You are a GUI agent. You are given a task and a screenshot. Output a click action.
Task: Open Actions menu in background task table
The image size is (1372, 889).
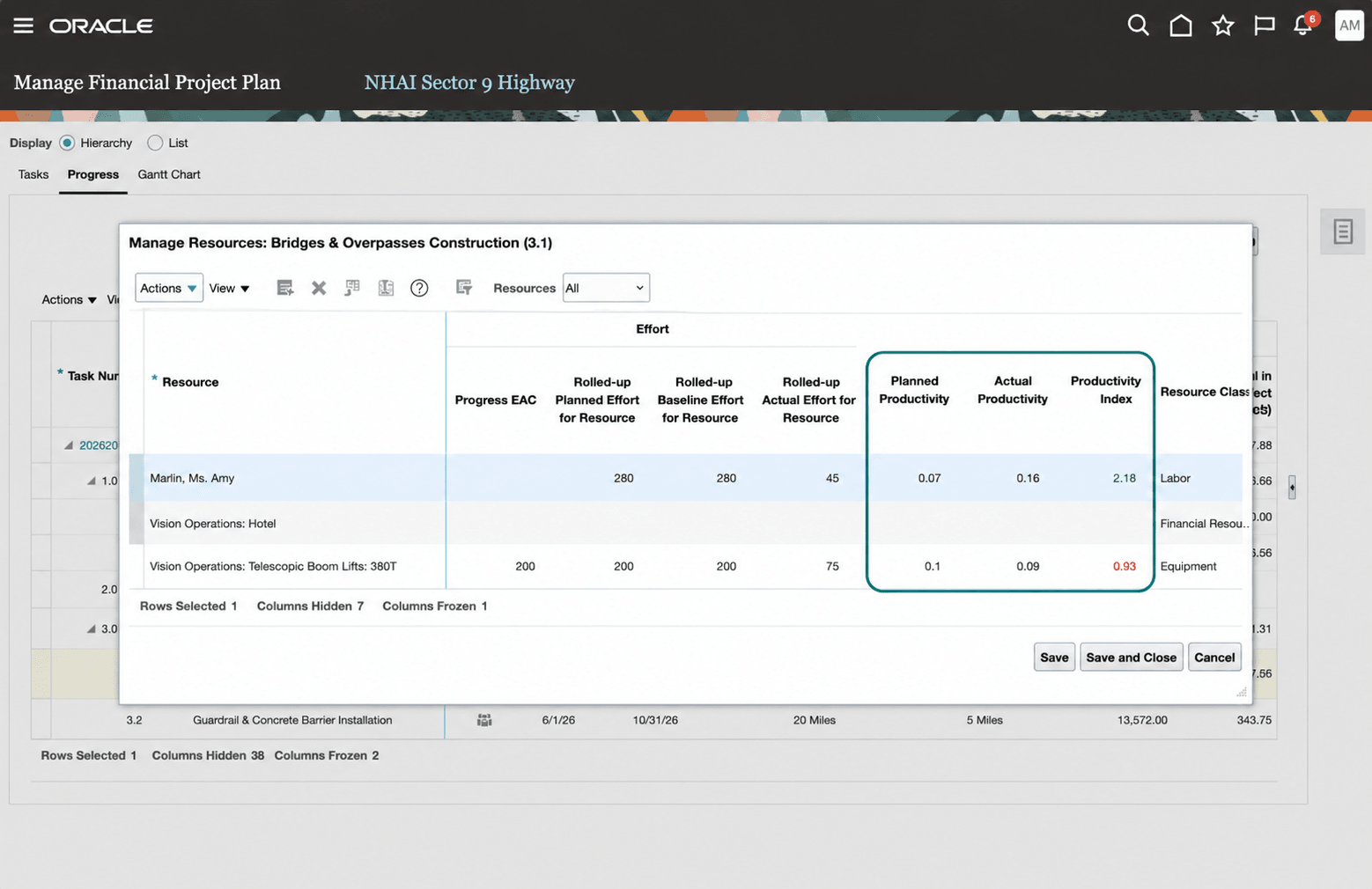[69, 300]
